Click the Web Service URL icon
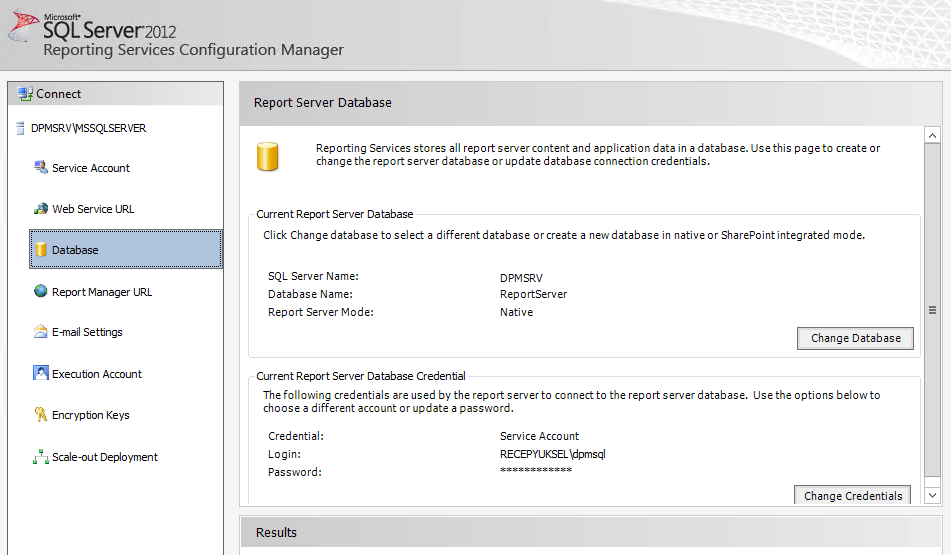 (41, 209)
